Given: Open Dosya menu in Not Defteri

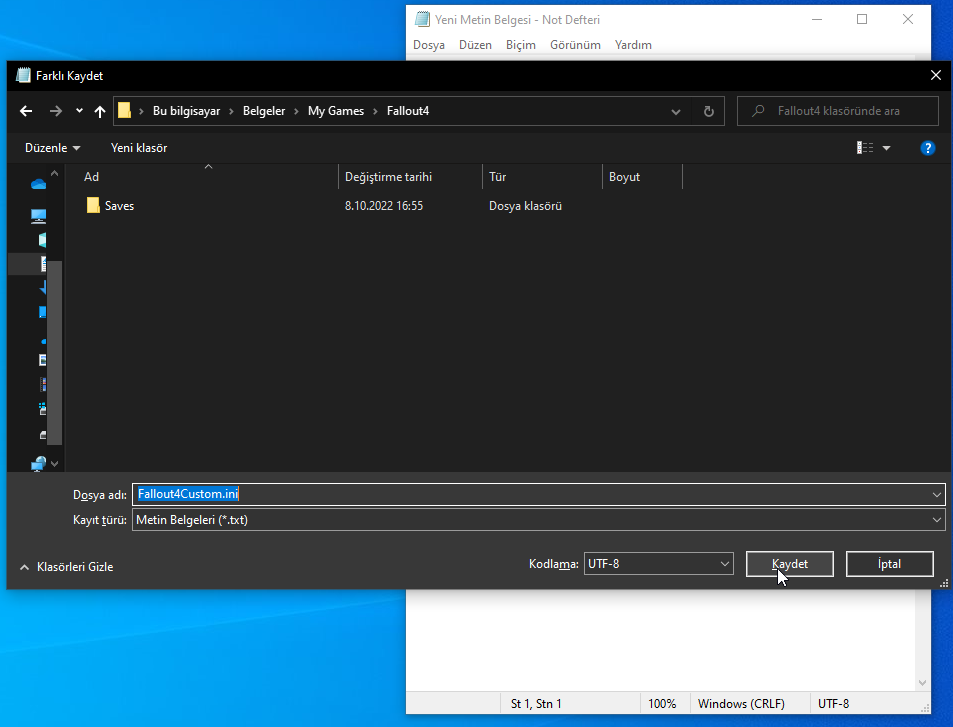Looking at the screenshot, I should pyautogui.click(x=428, y=45).
